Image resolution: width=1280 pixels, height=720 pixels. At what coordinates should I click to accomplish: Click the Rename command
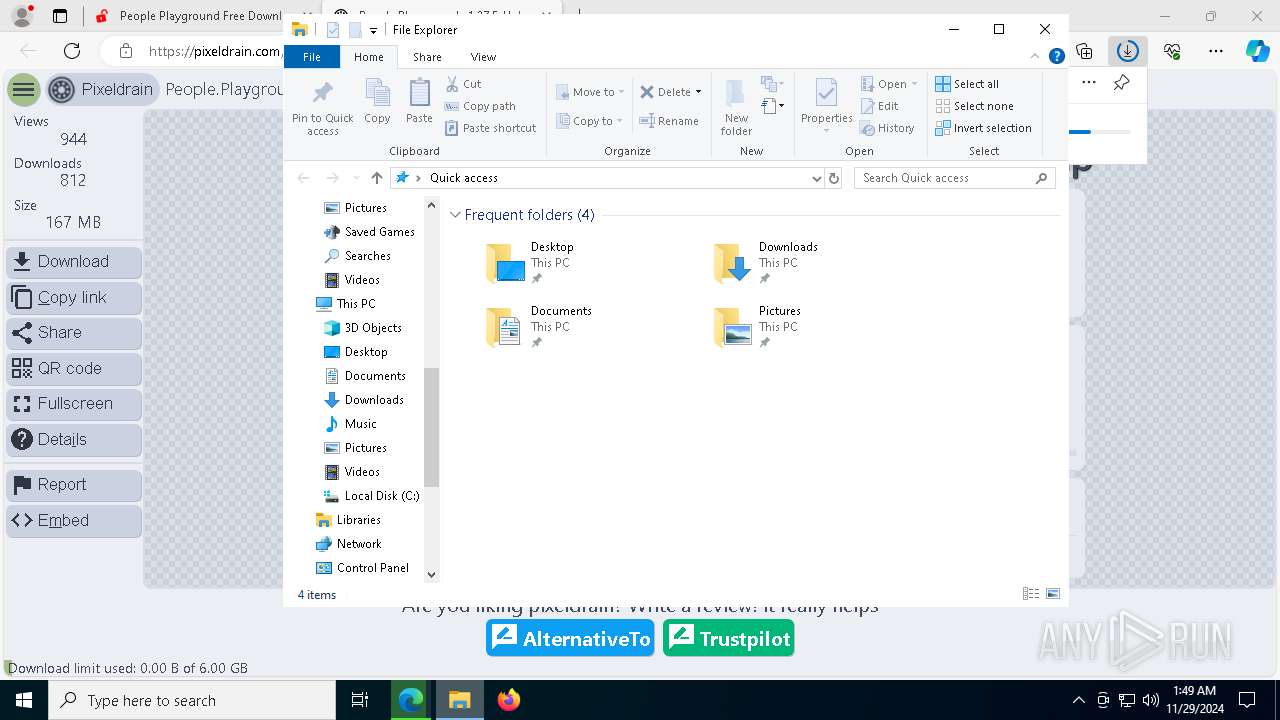tap(670, 121)
